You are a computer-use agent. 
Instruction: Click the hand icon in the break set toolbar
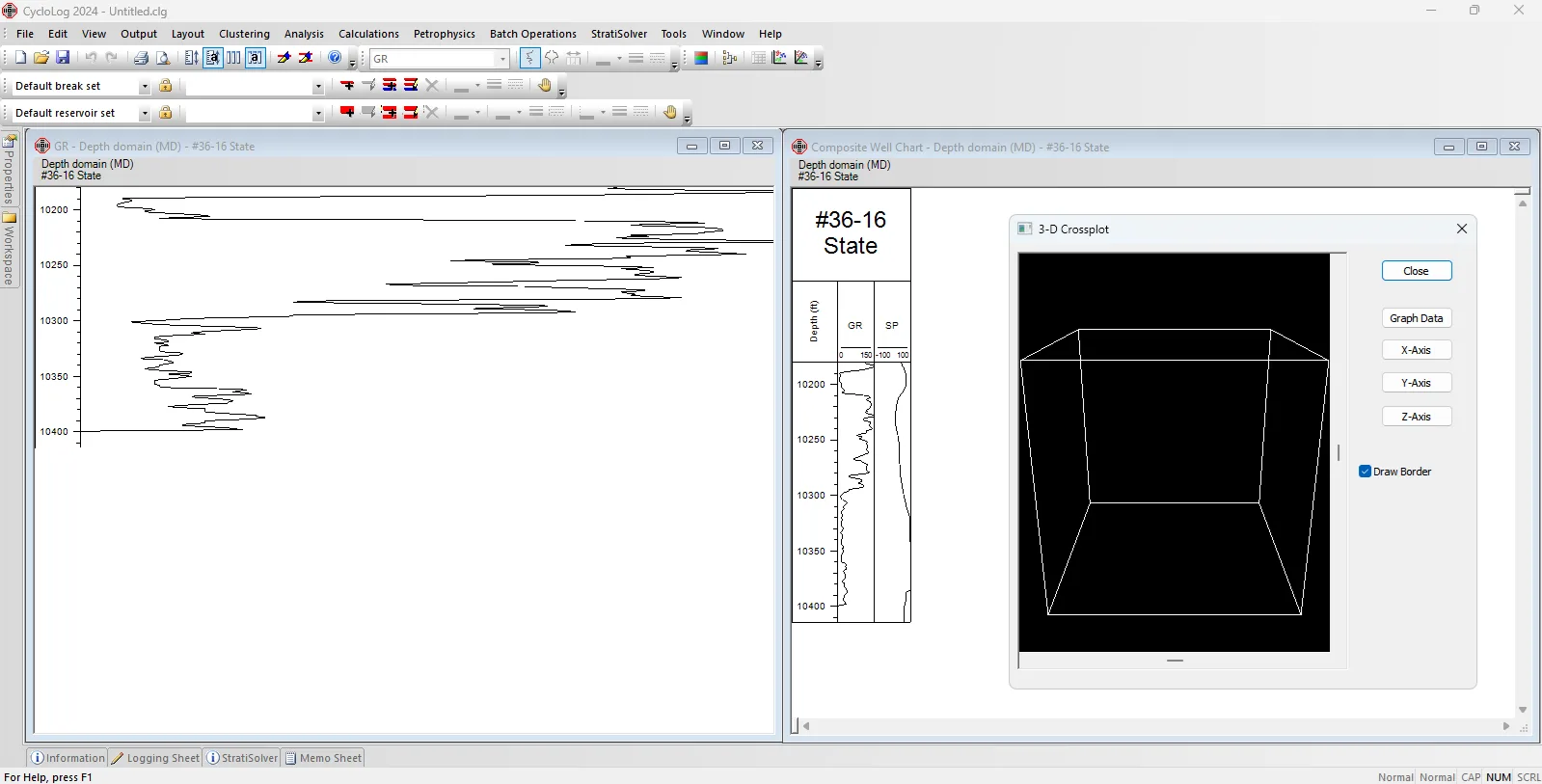point(545,85)
